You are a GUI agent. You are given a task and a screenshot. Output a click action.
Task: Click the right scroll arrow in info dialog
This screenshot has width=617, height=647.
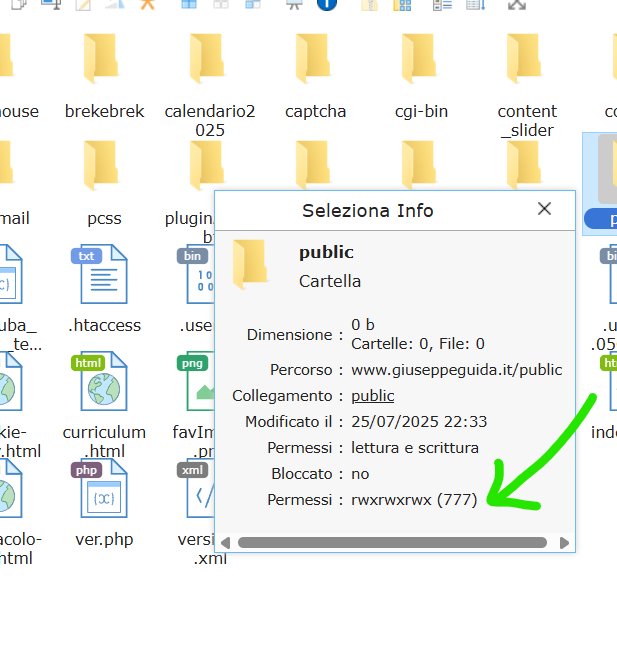coord(564,543)
